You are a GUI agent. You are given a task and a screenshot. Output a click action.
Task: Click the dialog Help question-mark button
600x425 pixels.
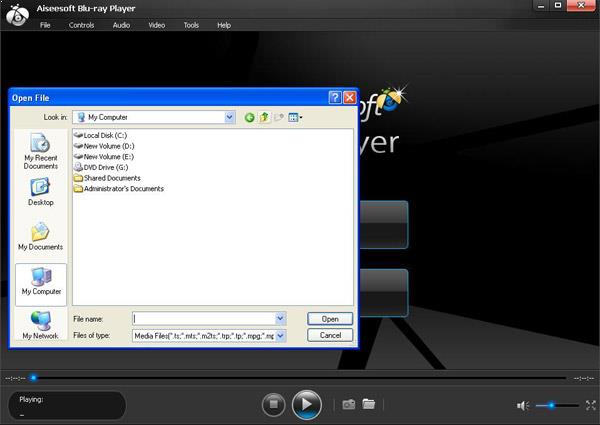pos(335,98)
